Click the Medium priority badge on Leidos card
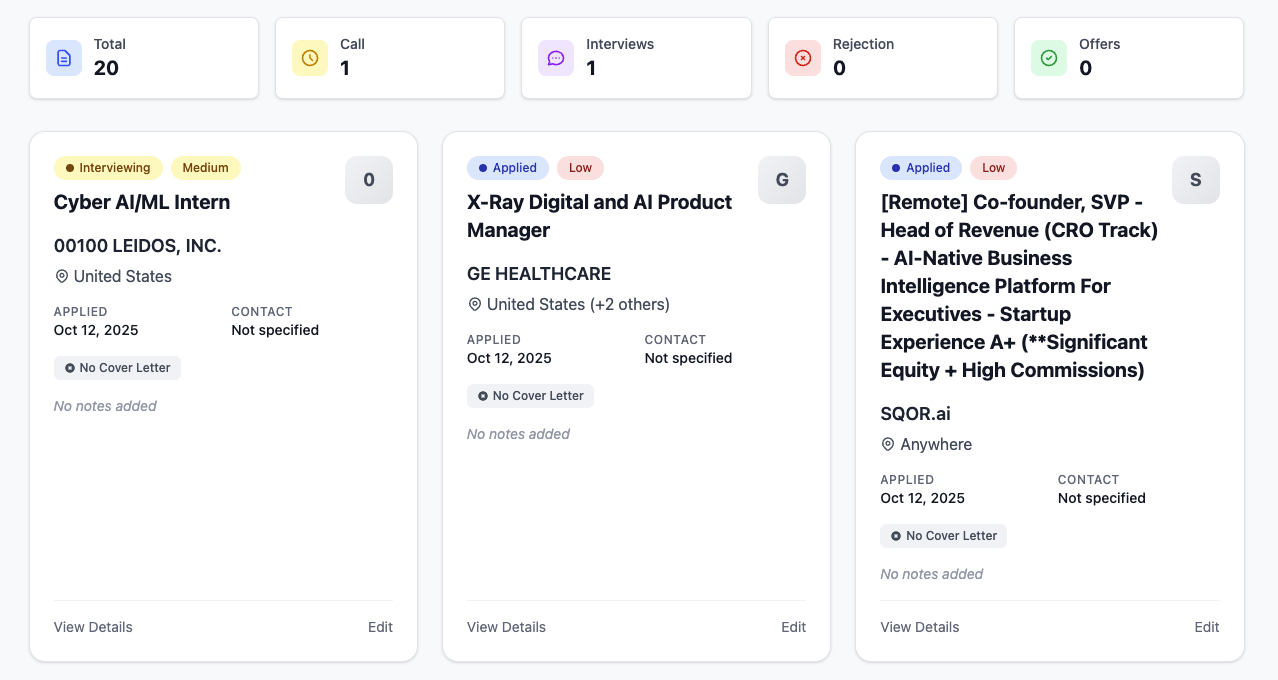Image resolution: width=1278 pixels, height=680 pixels. (x=206, y=168)
